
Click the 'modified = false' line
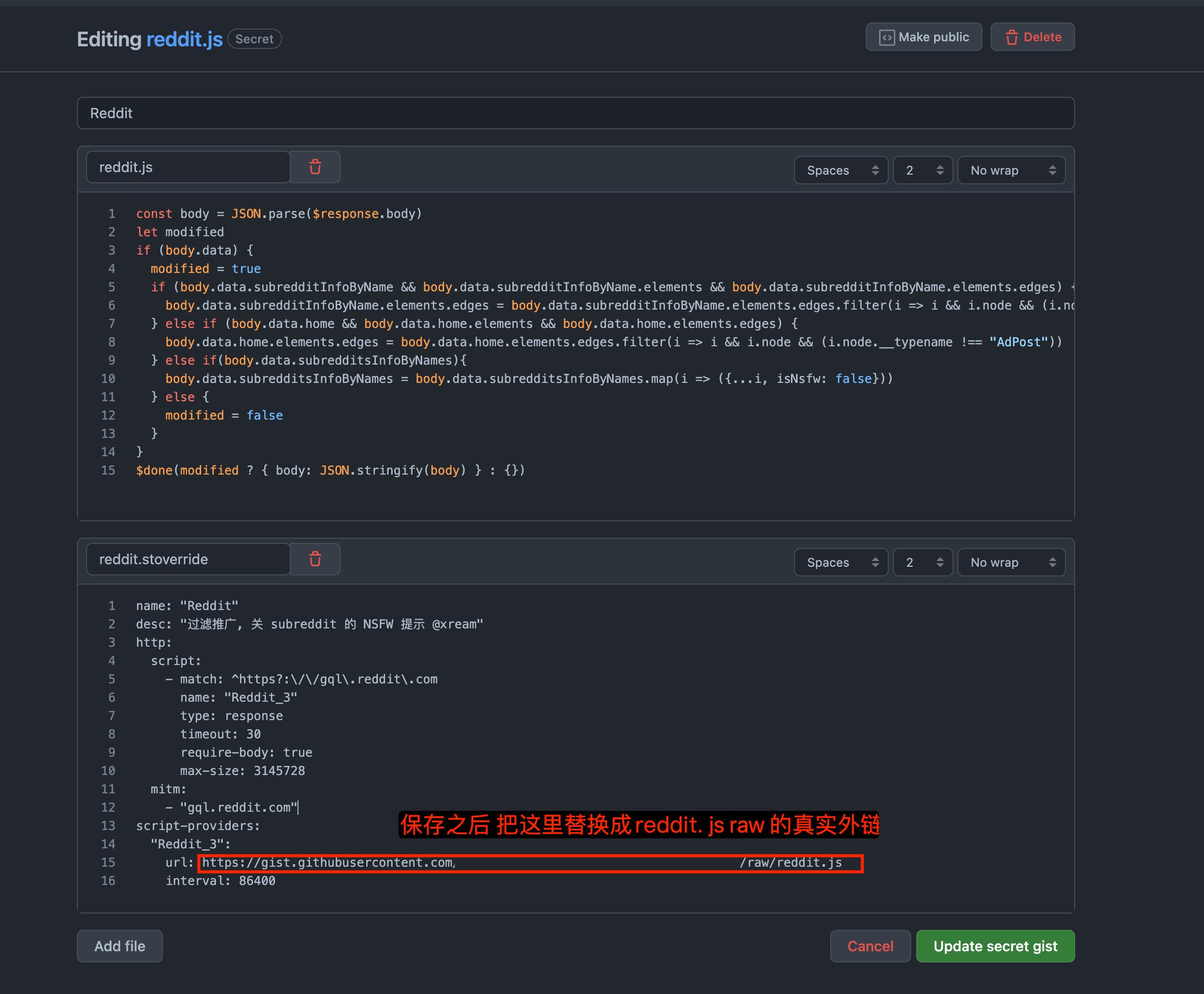coord(224,415)
